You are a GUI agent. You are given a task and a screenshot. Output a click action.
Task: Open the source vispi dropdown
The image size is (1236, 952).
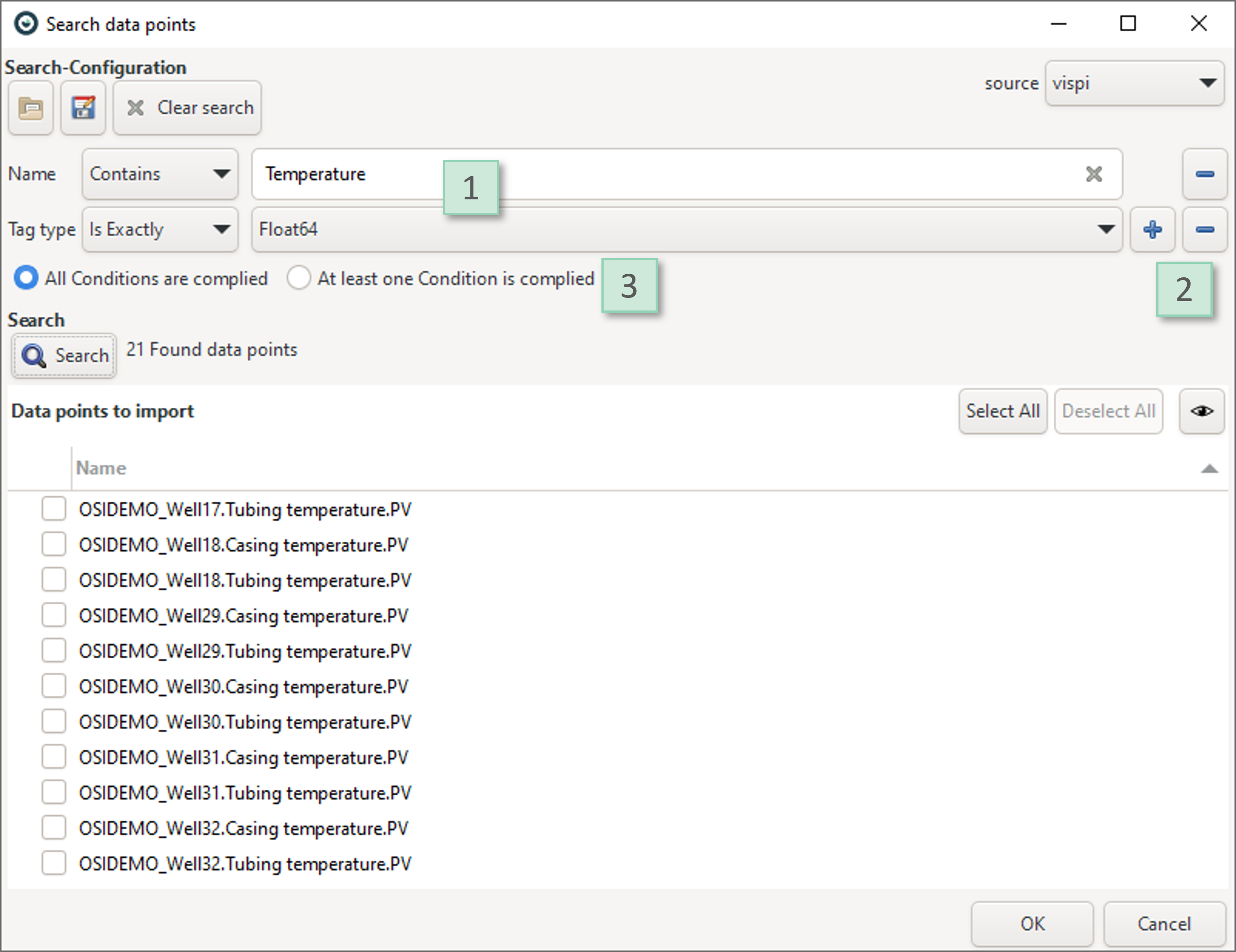click(x=1134, y=84)
